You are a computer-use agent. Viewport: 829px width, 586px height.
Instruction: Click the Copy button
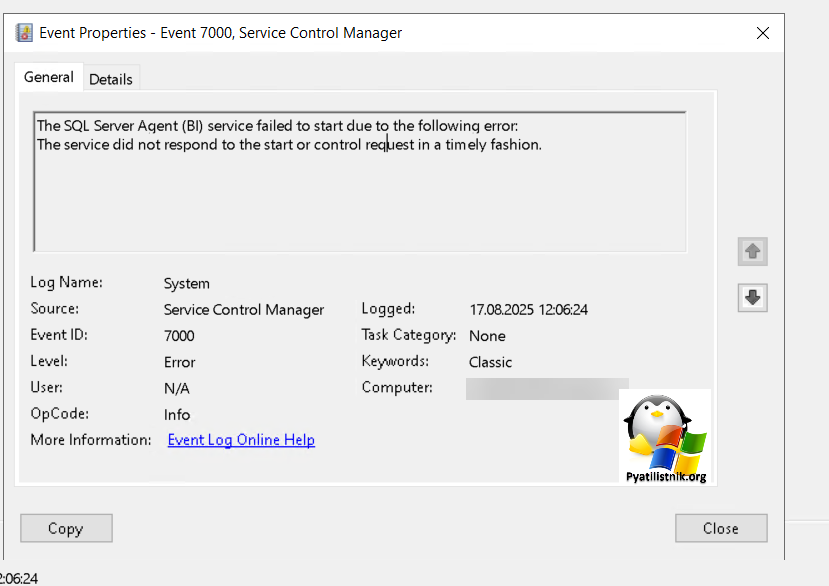coord(66,528)
